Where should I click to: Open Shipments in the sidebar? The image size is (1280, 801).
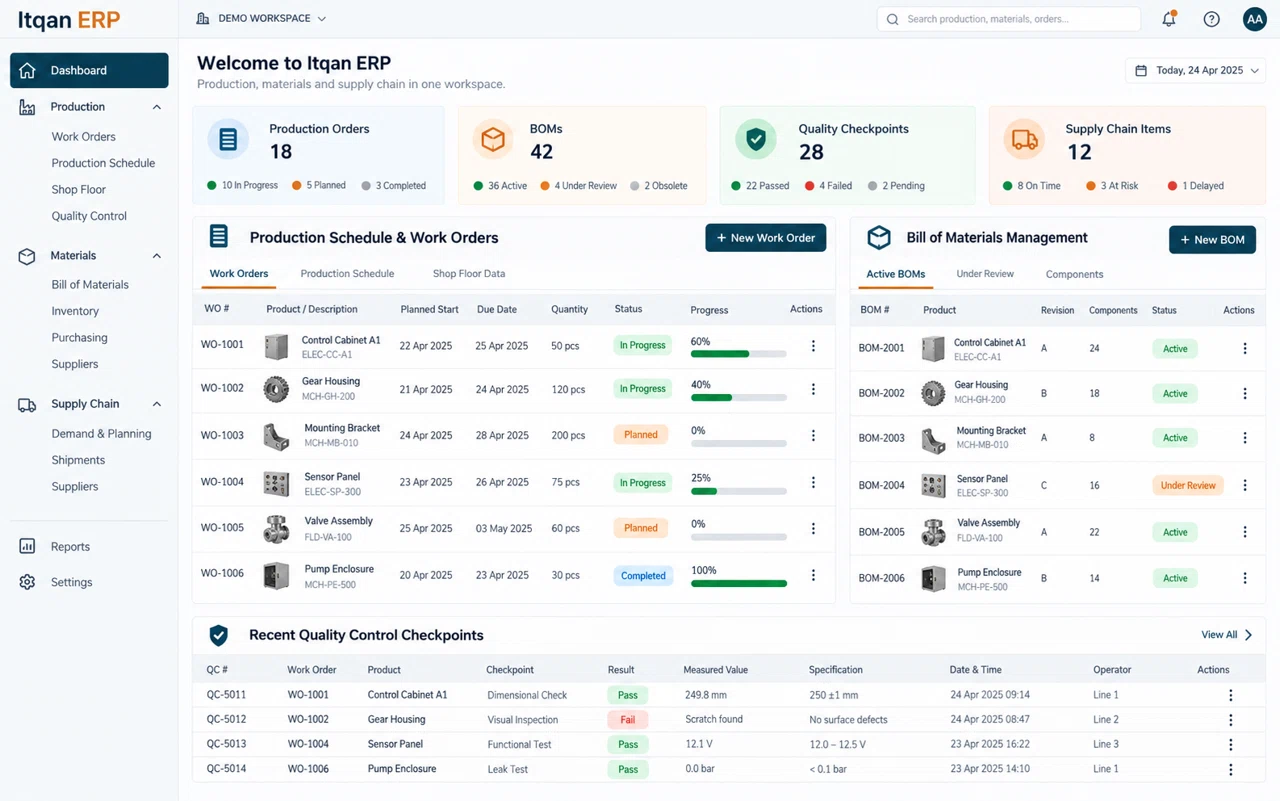[x=78, y=460]
